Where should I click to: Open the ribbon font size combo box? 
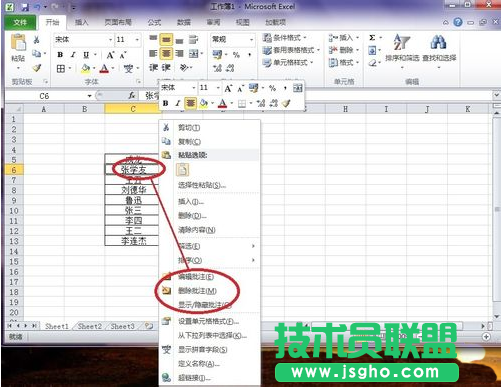click(x=128, y=40)
